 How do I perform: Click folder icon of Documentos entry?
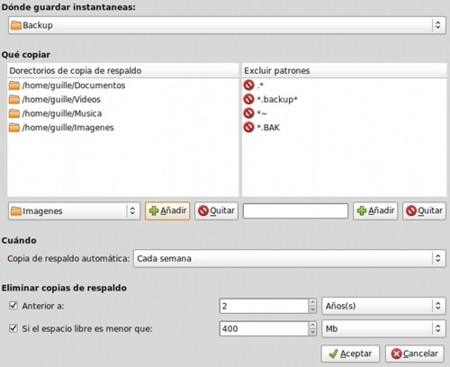point(14,85)
